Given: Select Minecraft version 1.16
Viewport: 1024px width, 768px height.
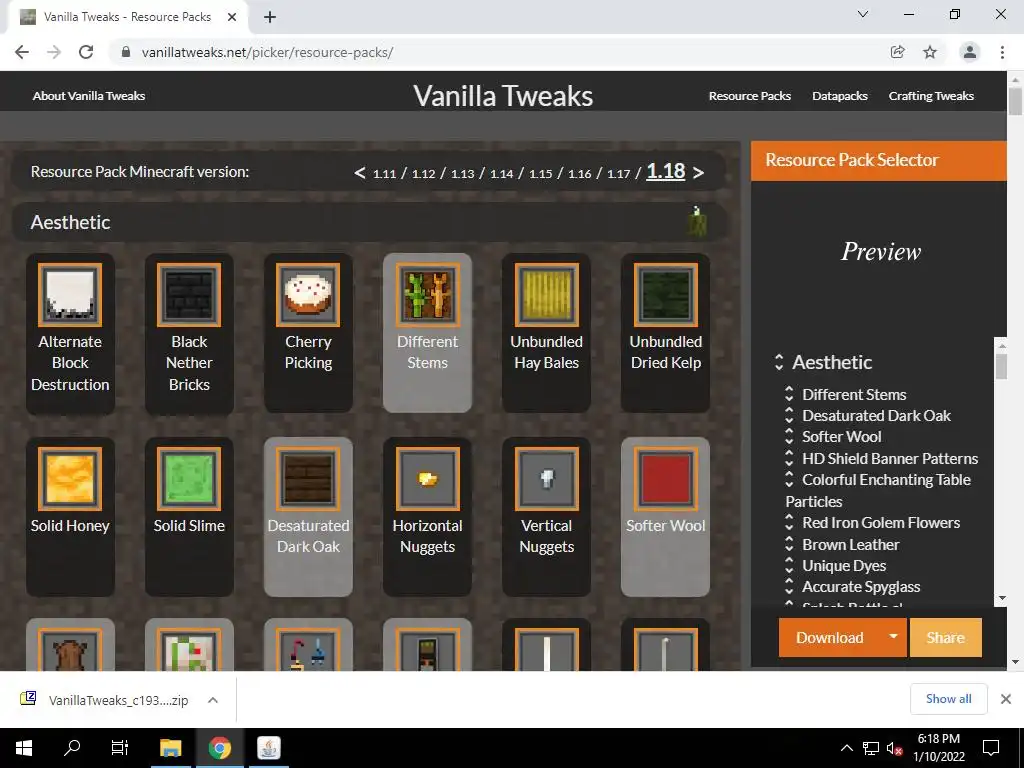Looking at the screenshot, I should click(x=579, y=174).
